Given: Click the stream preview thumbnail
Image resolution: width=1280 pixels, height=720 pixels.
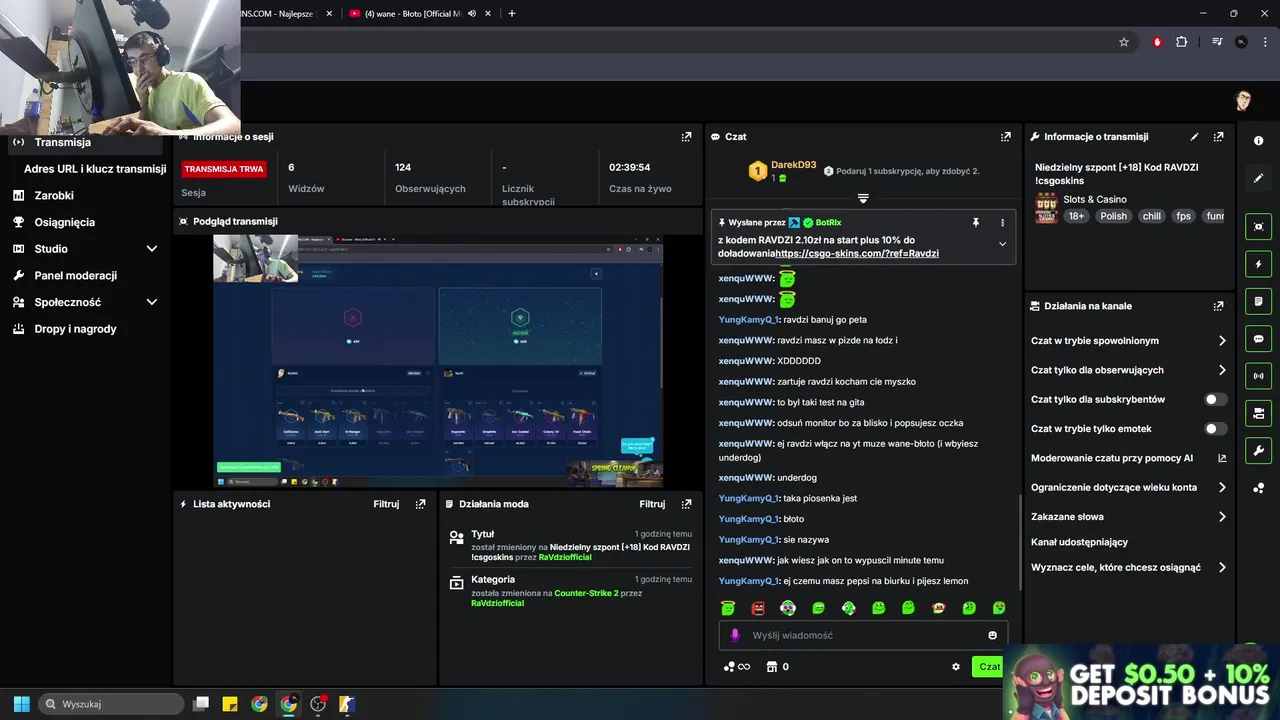Looking at the screenshot, I should tap(438, 361).
